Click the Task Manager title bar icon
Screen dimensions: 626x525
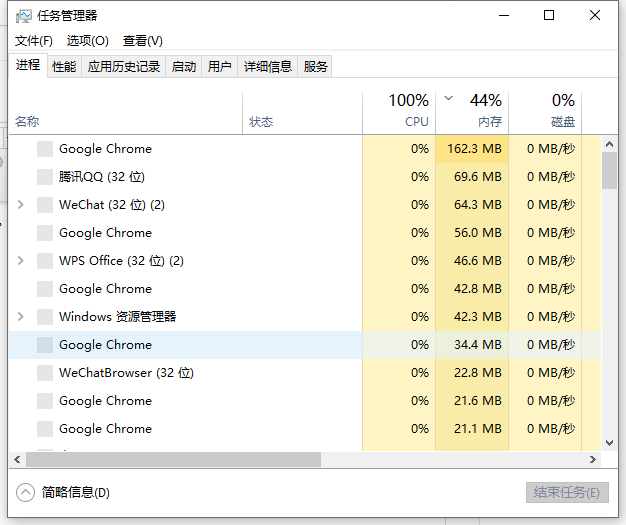coord(24,16)
